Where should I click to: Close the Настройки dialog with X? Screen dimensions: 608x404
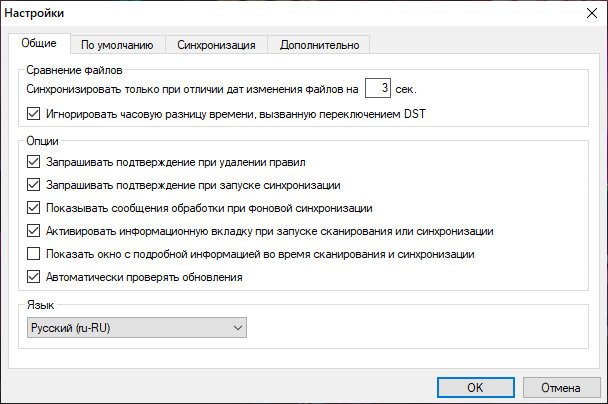pyautogui.click(x=587, y=13)
